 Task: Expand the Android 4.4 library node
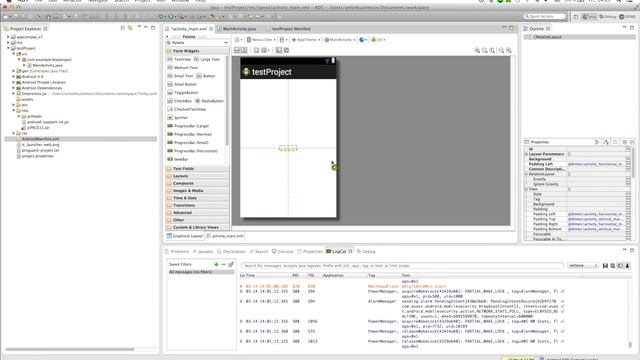[x=13, y=76]
